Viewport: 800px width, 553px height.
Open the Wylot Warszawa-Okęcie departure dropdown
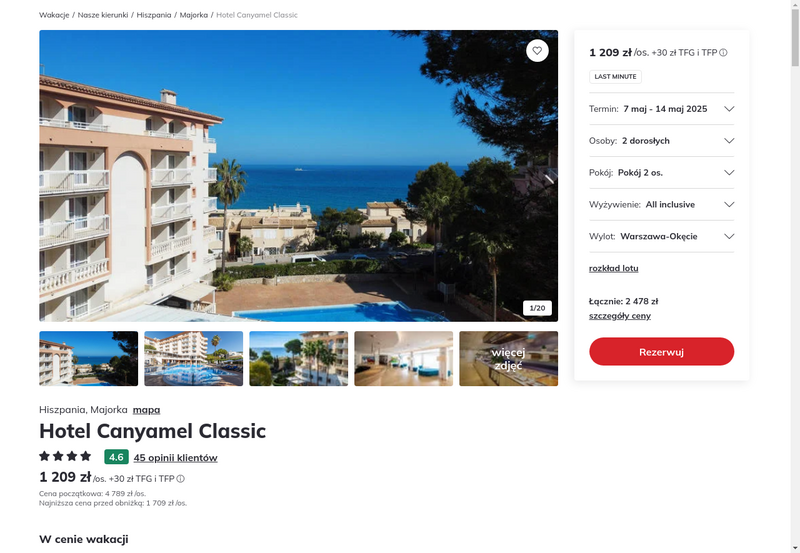(x=661, y=236)
